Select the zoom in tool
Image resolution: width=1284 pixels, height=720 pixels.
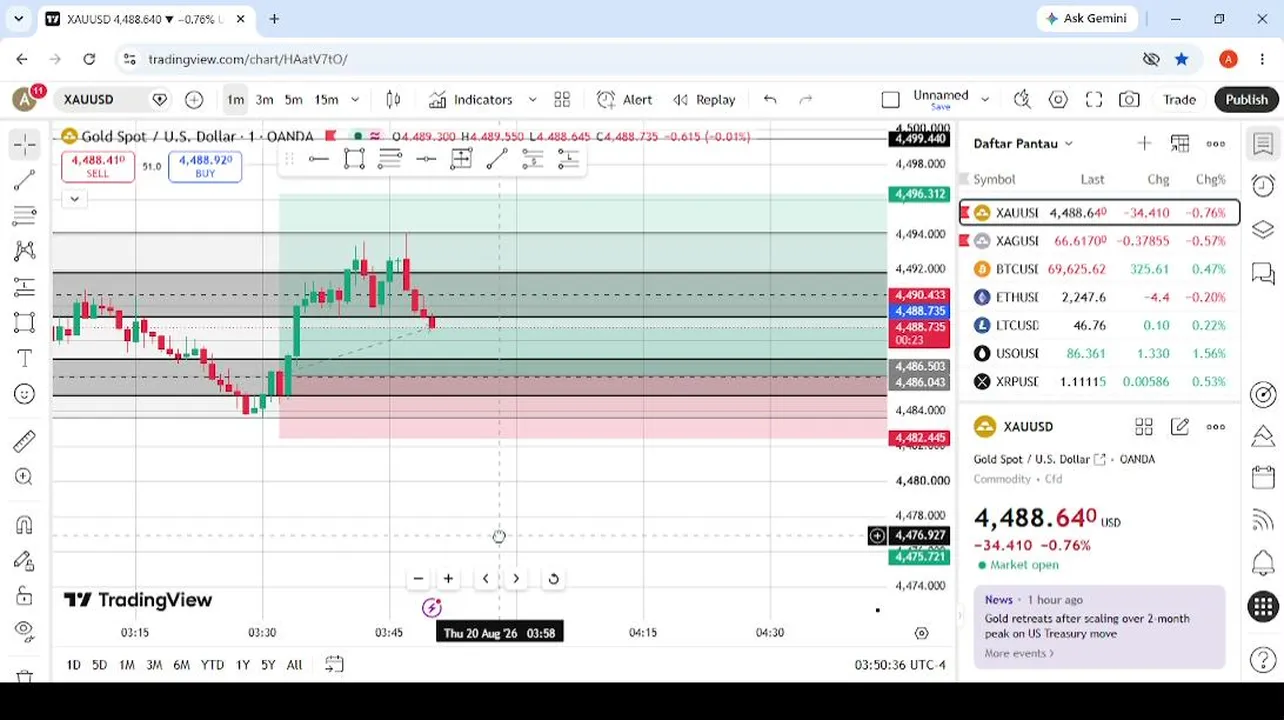[25, 477]
